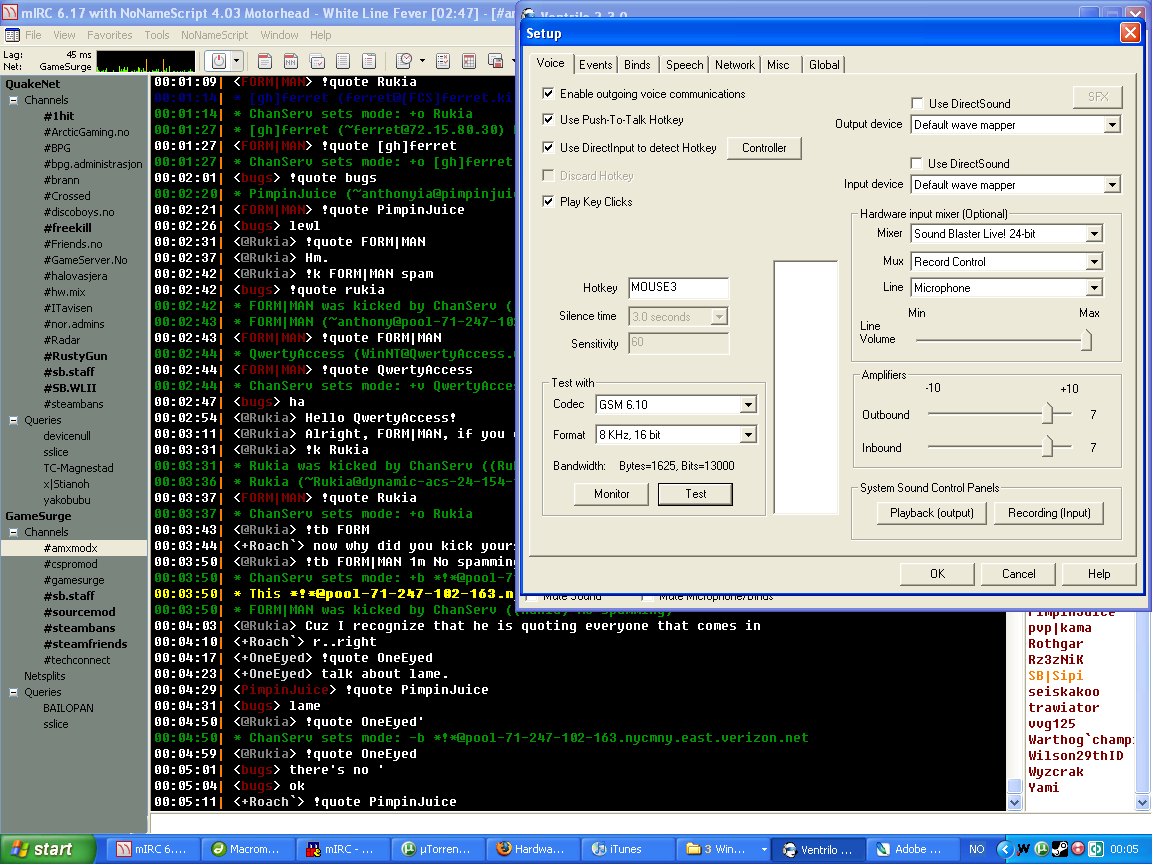Click the Winamp tray icon

point(1023,849)
